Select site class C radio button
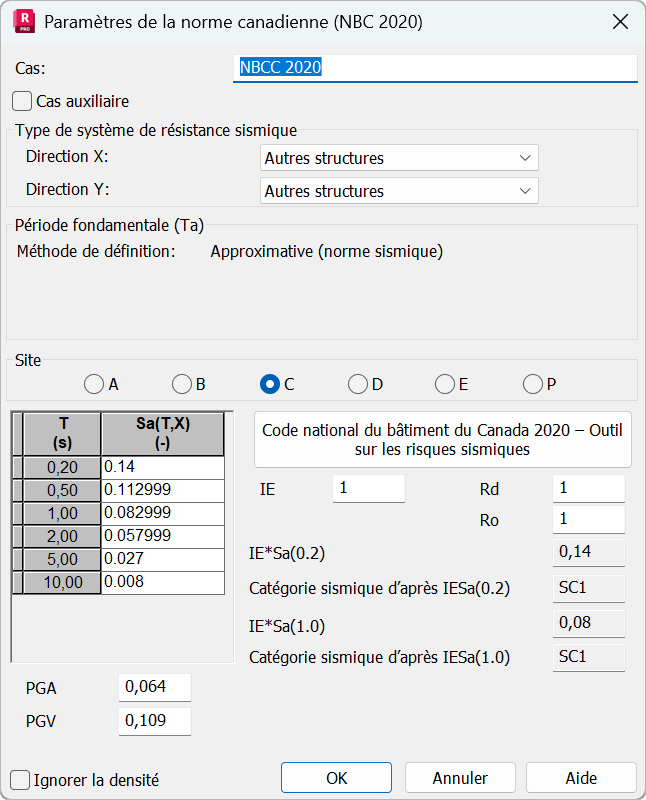This screenshot has height=800, width=646. [x=270, y=384]
